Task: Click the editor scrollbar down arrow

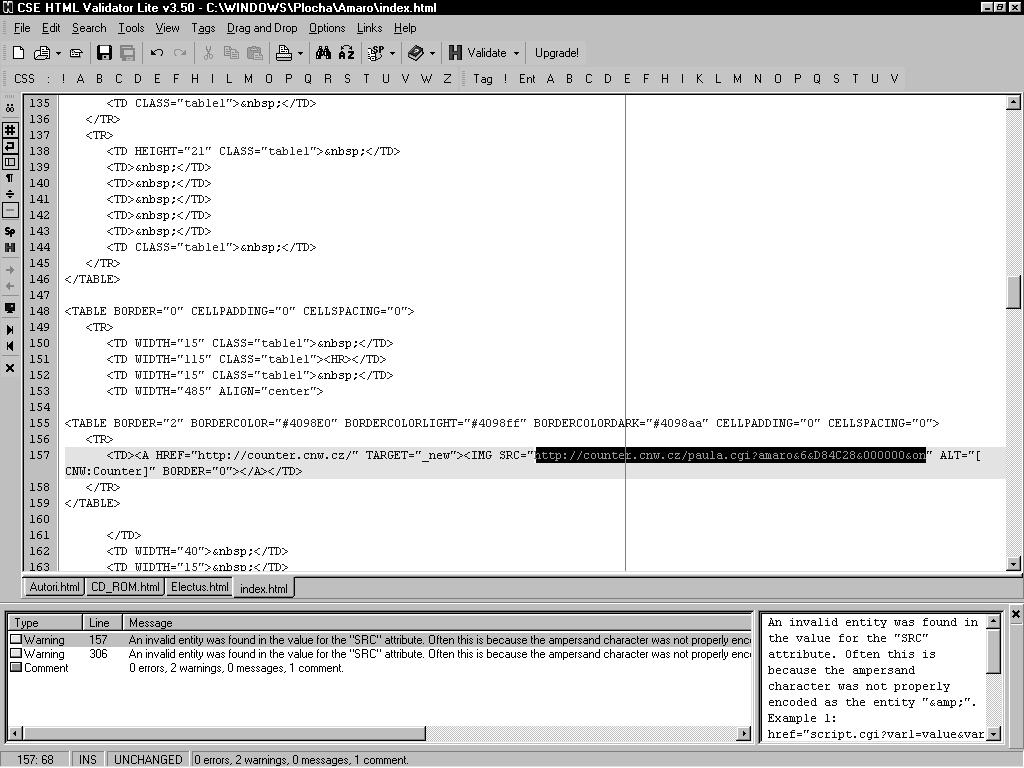Action: click(x=1013, y=564)
